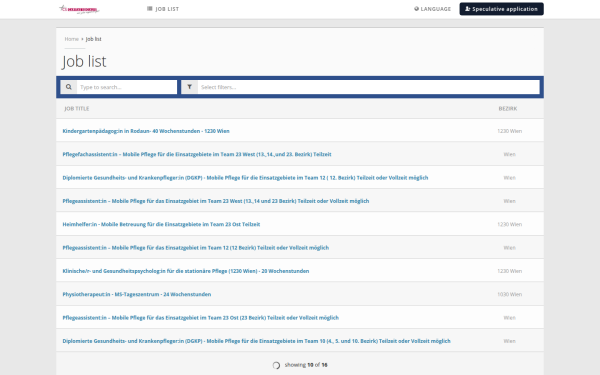Click 1030 Wien in Physiotherapeut:in row

point(509,294)
